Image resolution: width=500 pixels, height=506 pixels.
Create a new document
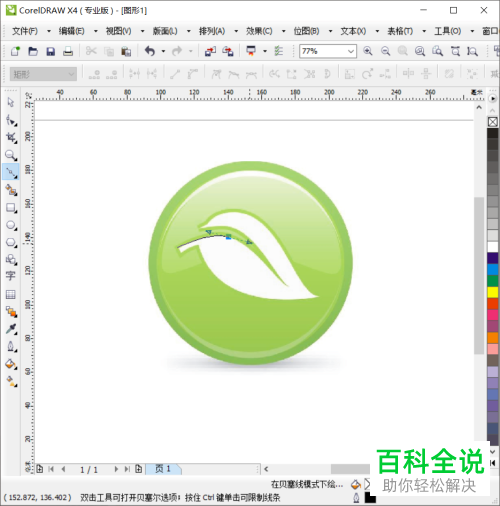pyautogui.click(x=15, y=51)
